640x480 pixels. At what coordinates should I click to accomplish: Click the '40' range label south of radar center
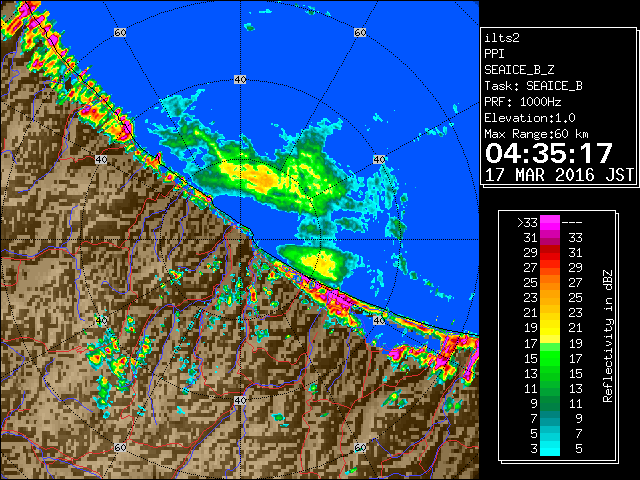pyautogui.click(x=240, y=400)
